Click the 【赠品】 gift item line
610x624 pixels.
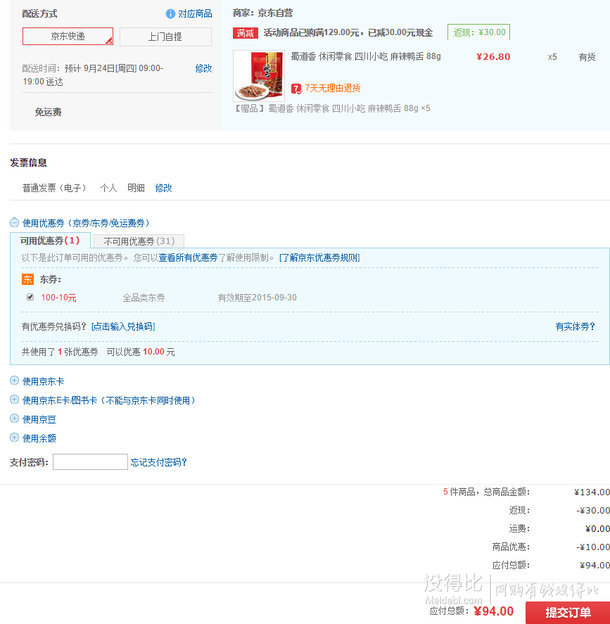(331, 108)
